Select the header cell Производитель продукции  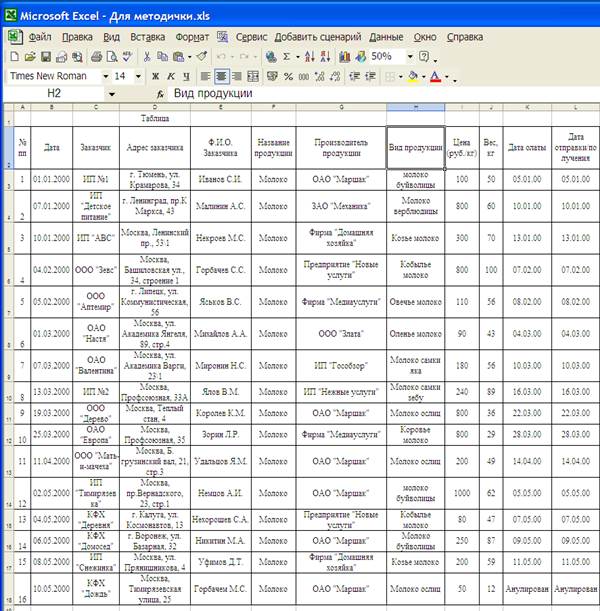click(x=341, y=148)
